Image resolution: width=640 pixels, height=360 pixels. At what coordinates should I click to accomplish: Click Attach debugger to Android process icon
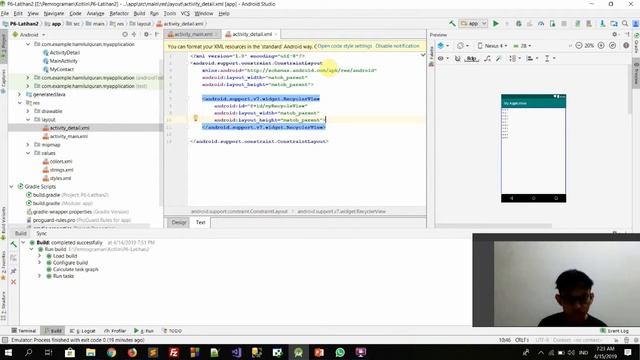tap(552, 24)
